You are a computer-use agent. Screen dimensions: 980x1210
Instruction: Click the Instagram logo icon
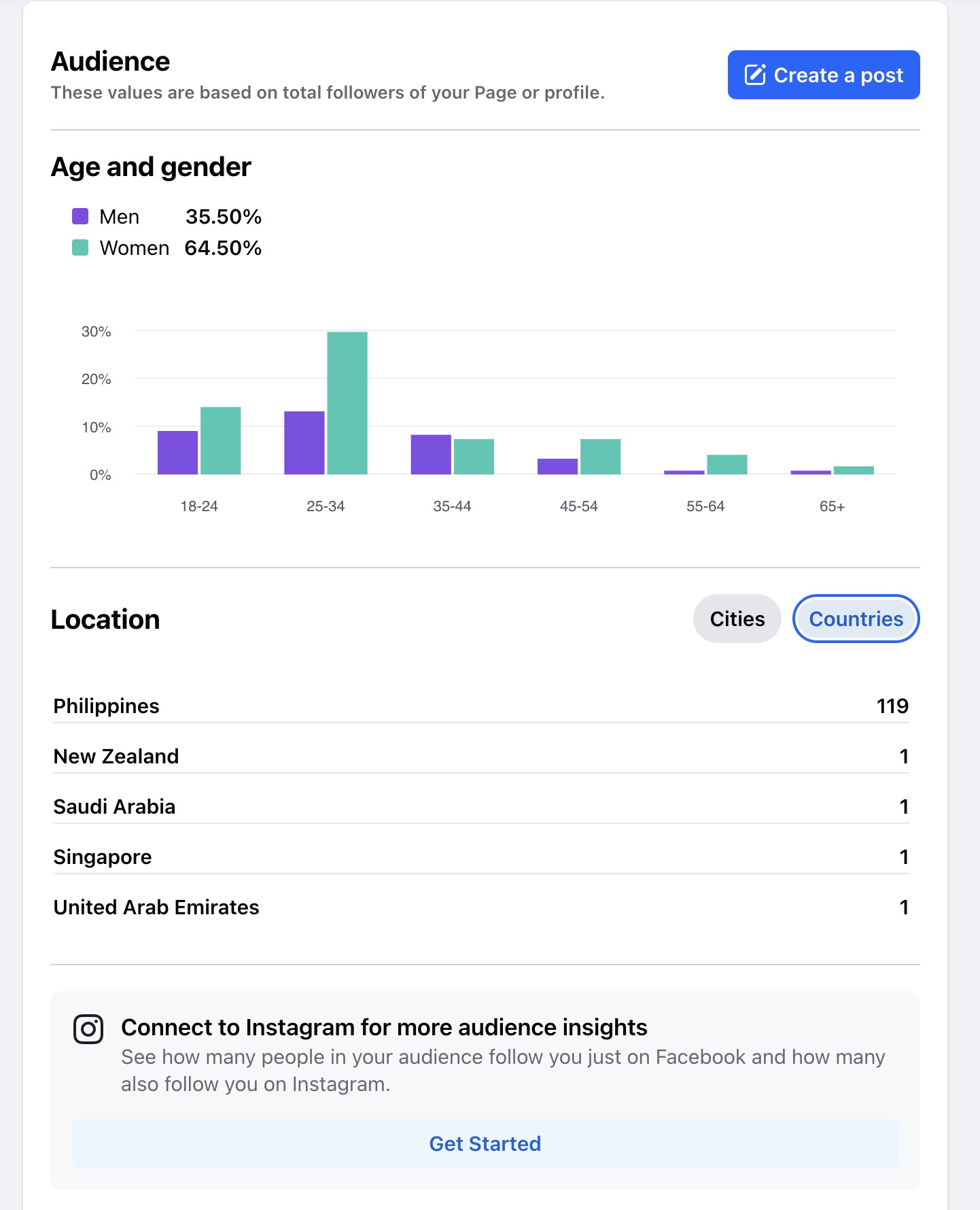pyautogui.click(x=88, y=1029)
